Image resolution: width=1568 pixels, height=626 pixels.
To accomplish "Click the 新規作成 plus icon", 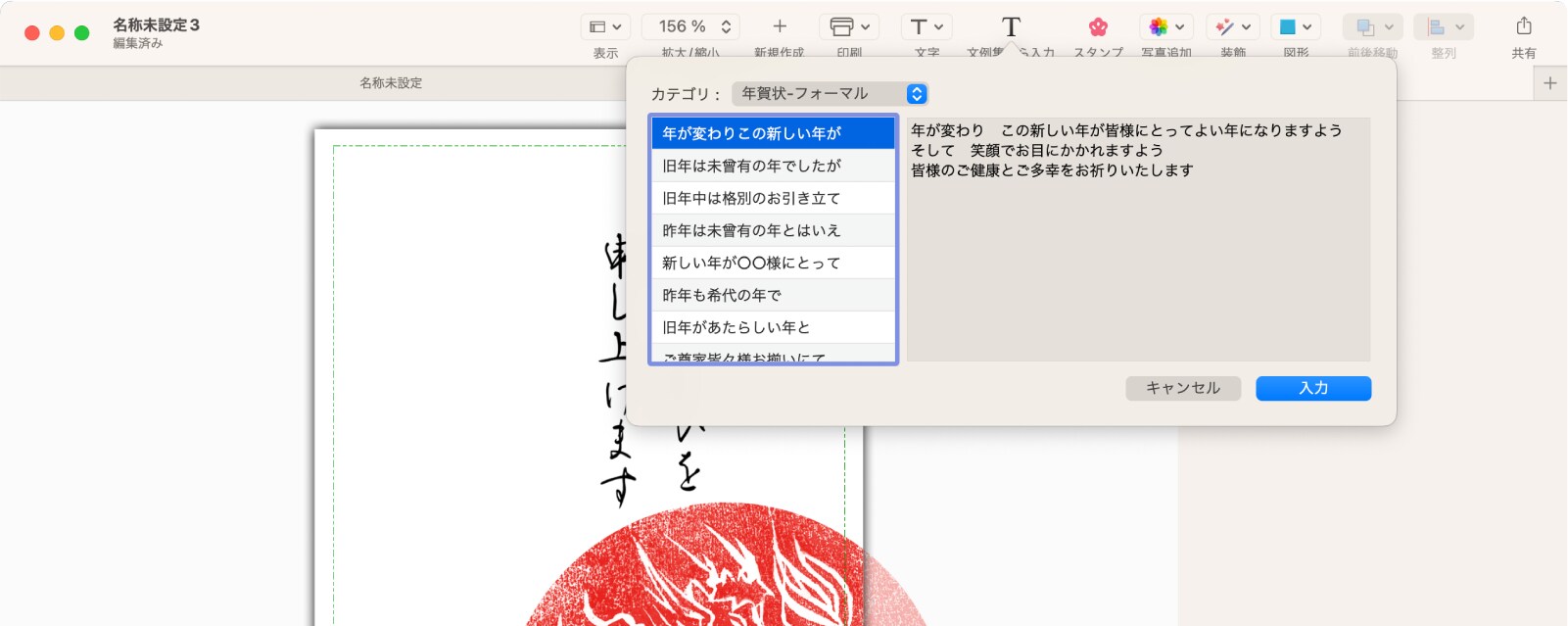I will 780,26.
